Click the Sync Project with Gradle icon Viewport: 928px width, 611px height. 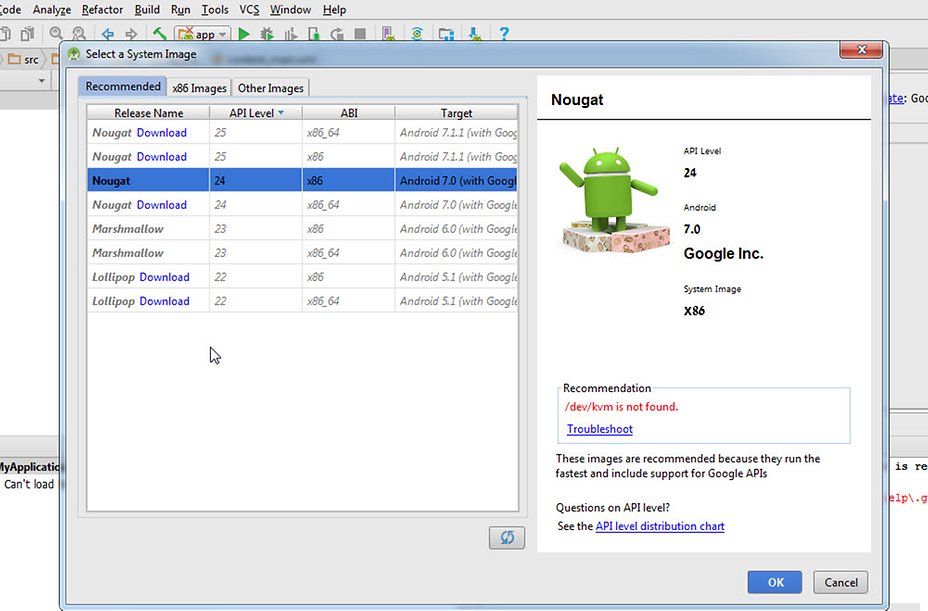[x=417, y=34]
